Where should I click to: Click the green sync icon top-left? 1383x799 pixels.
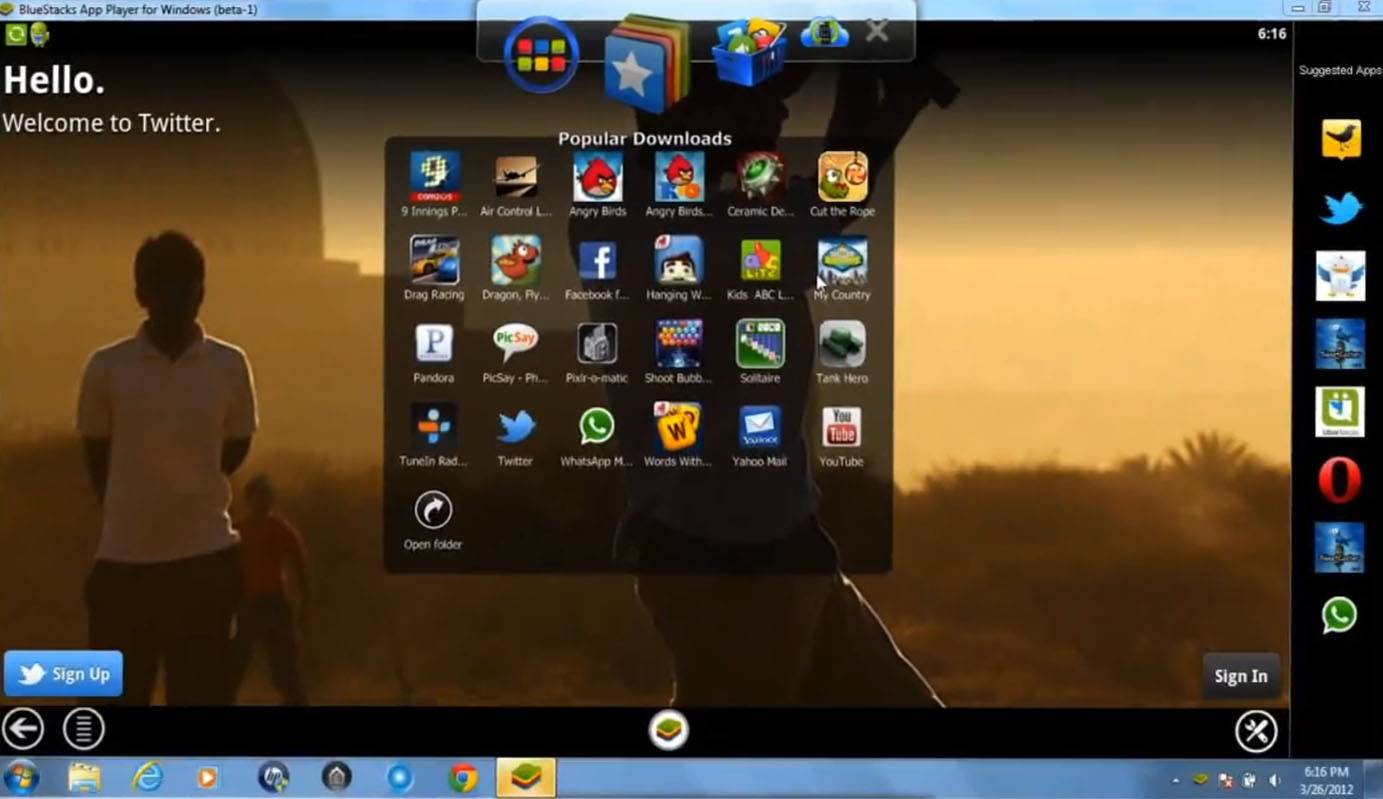pyautogui.click(x=16, y=35)
